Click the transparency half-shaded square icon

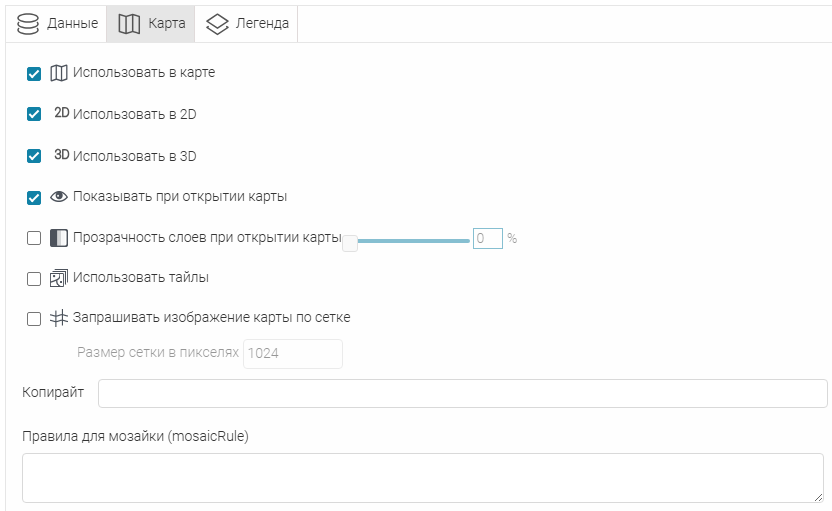pos(59,238)
